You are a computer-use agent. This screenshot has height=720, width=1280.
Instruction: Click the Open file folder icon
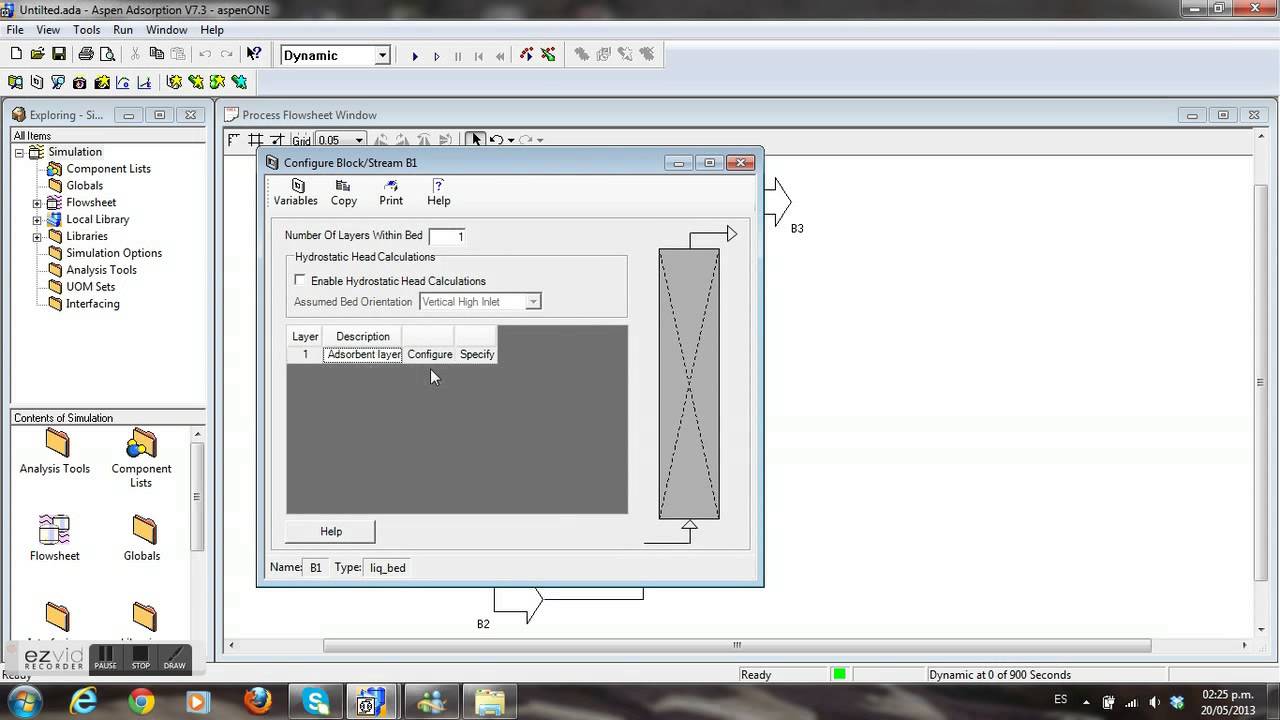[x=37, y=55]
